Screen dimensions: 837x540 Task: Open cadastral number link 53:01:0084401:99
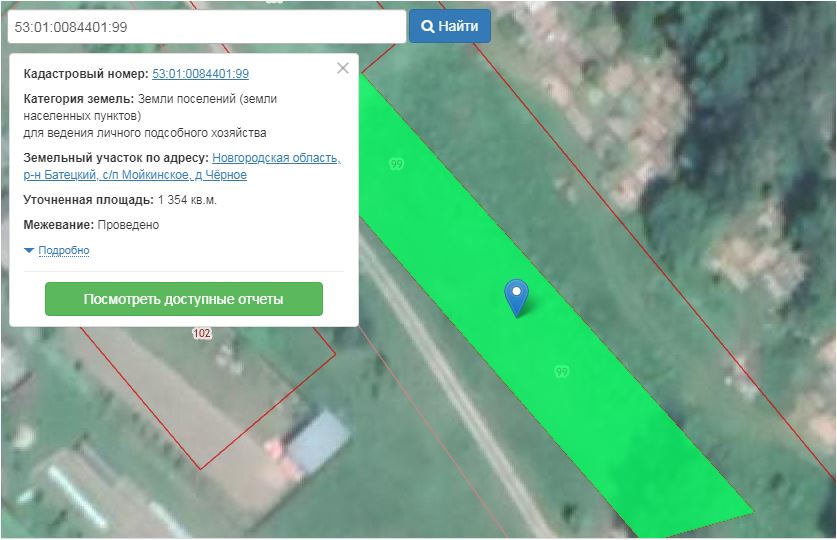click(x=200, y=74)
